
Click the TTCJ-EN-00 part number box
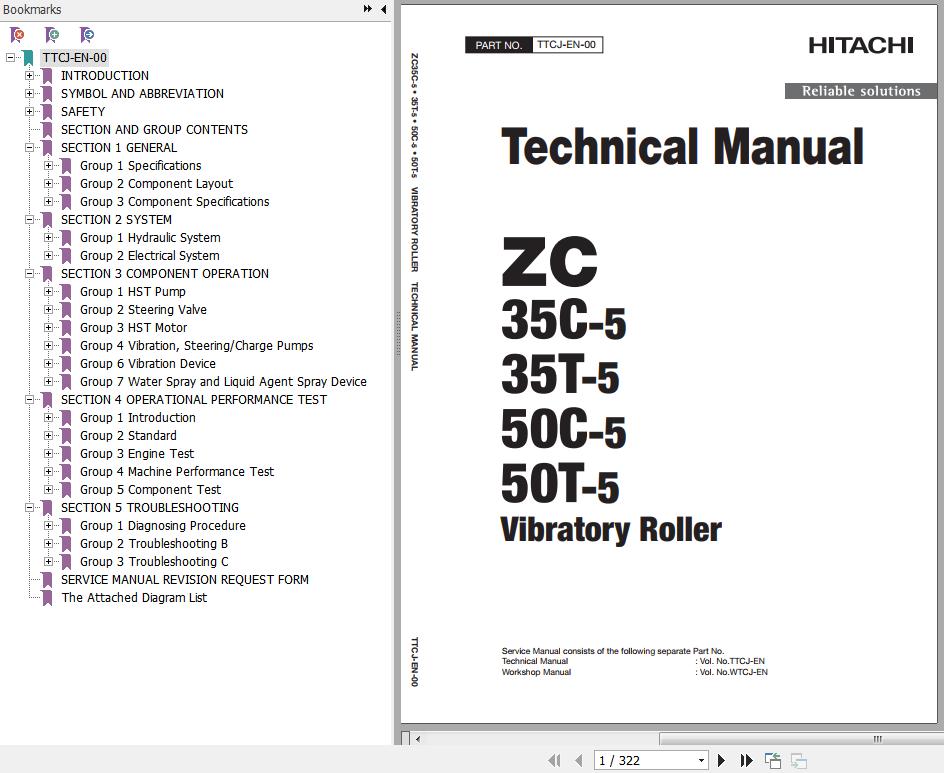pyautogui.click(x=567, y=45)
